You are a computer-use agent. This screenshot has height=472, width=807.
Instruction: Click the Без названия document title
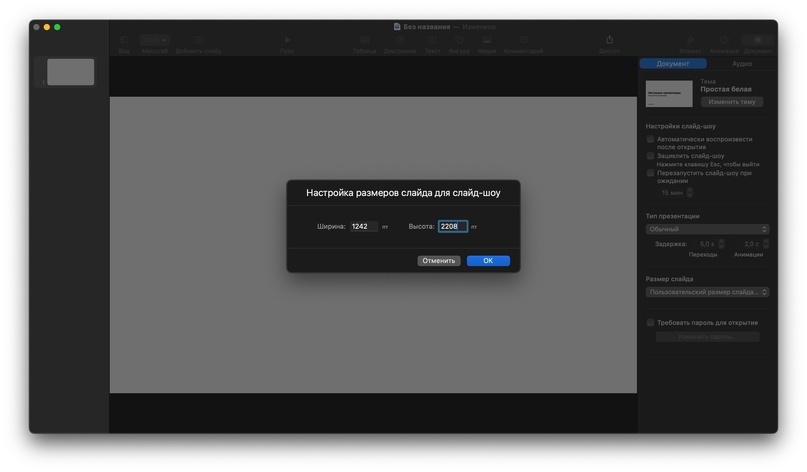click(x=427, y=27)
